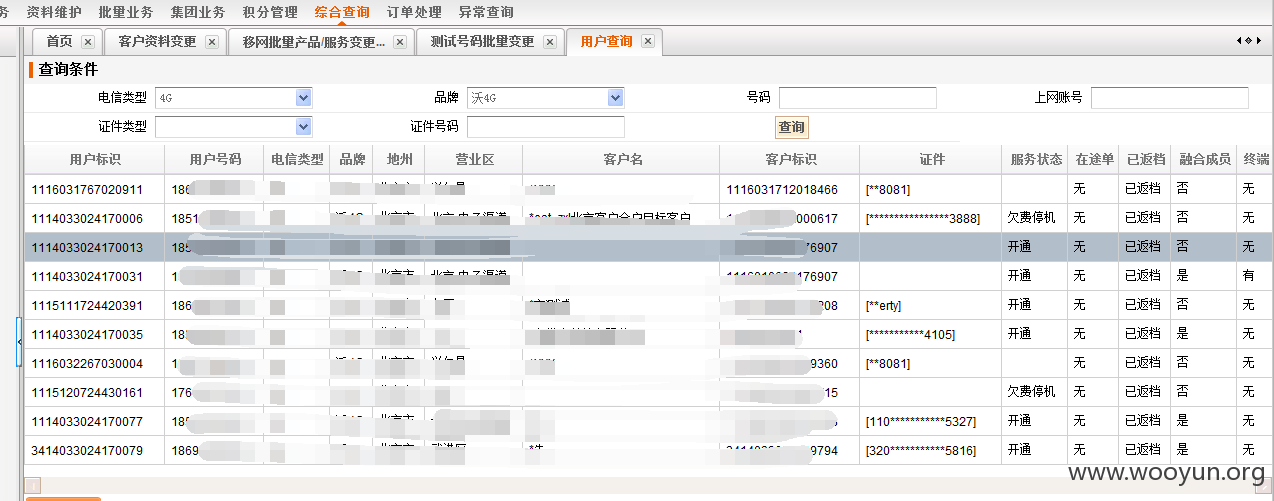Collapse the left side panel handle
Viewport: 1274px width, 501px height.
pyautogui.click(x=19, y=343)
